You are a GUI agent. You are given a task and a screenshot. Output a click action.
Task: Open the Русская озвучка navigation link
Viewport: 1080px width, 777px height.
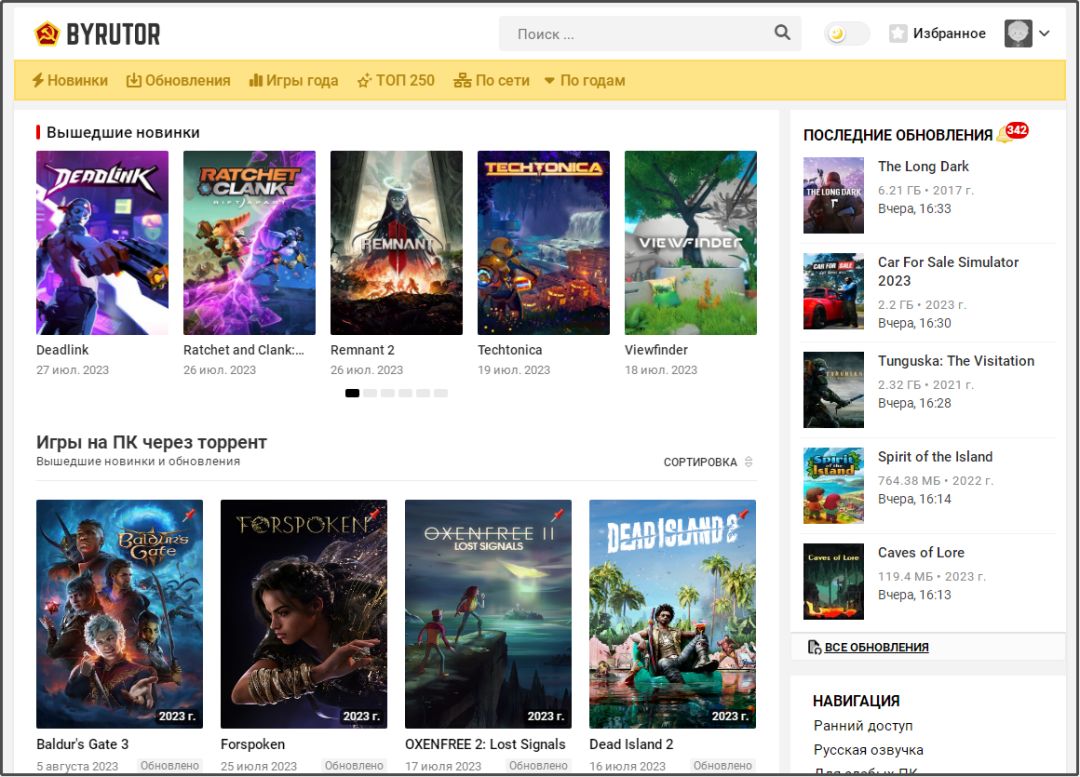tap(868, 749)
